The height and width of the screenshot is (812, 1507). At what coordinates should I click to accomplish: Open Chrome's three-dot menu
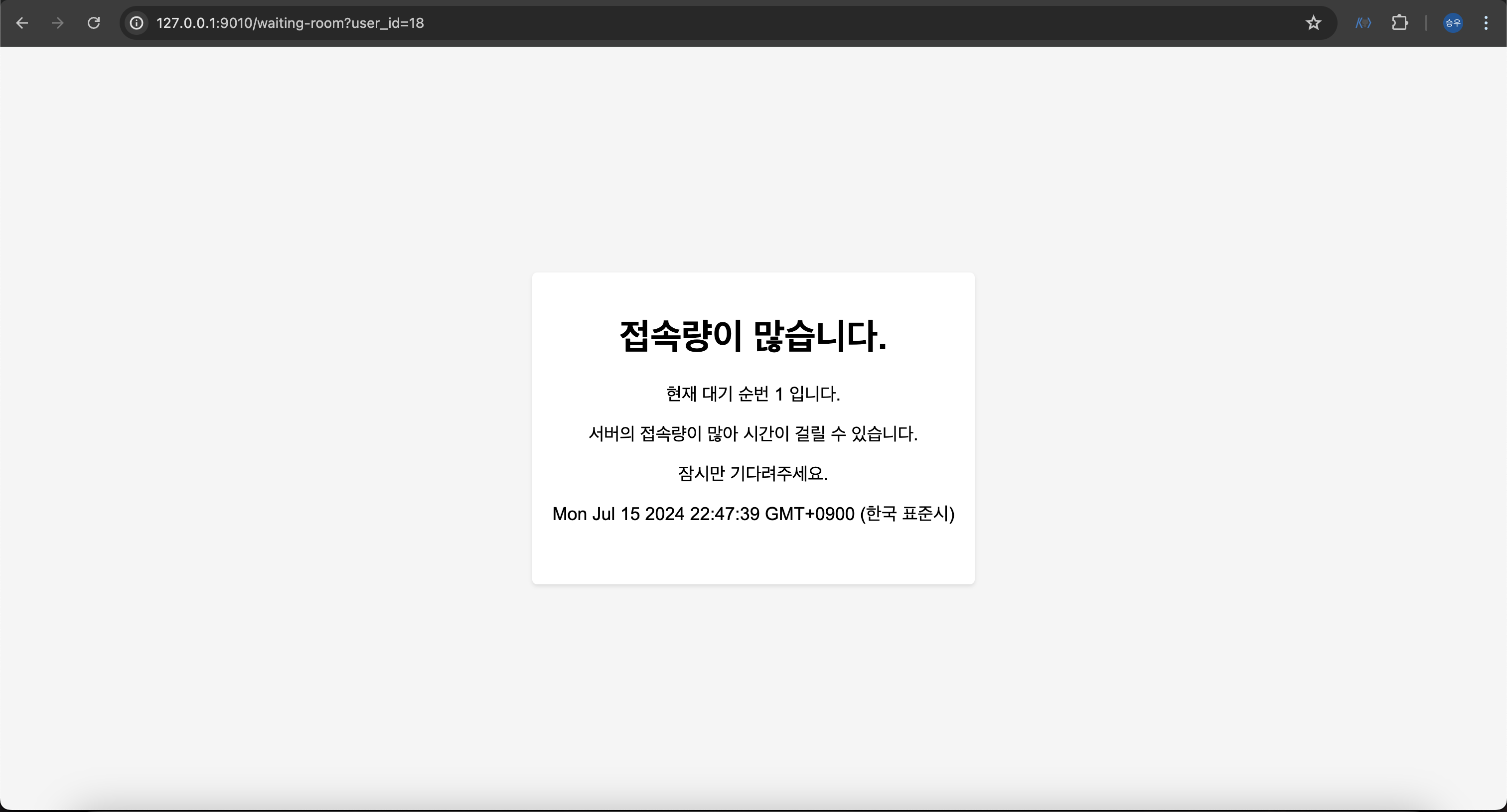coord(1486,23)
